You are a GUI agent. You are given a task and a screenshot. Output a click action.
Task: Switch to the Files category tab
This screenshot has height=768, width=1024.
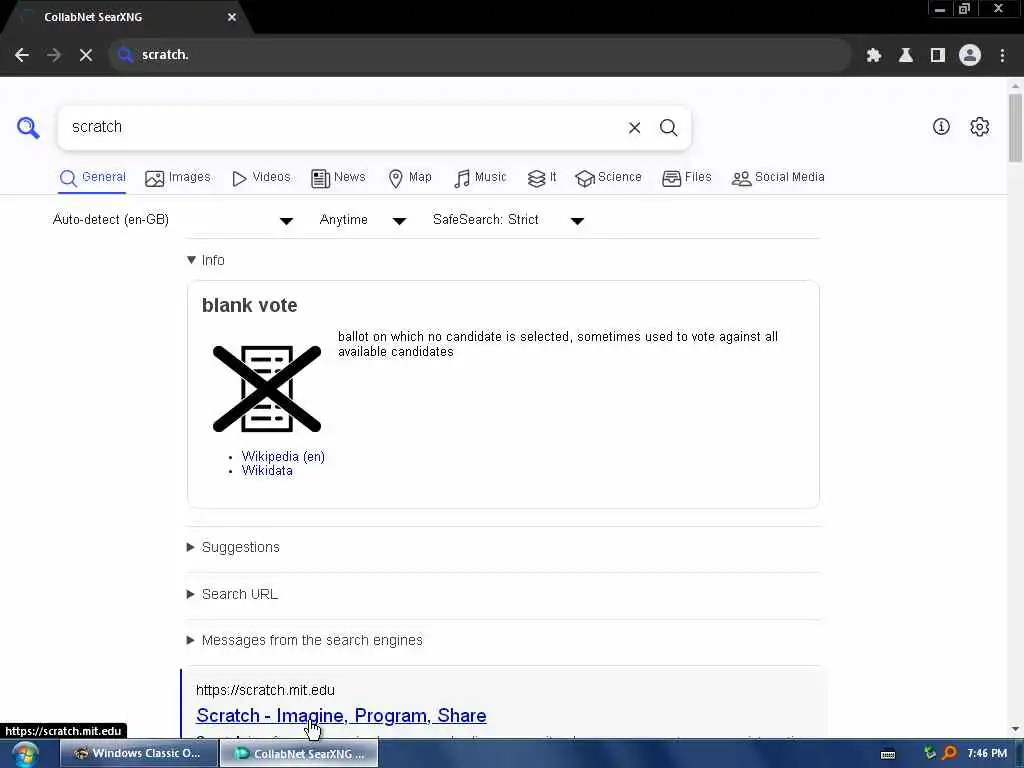686,178
